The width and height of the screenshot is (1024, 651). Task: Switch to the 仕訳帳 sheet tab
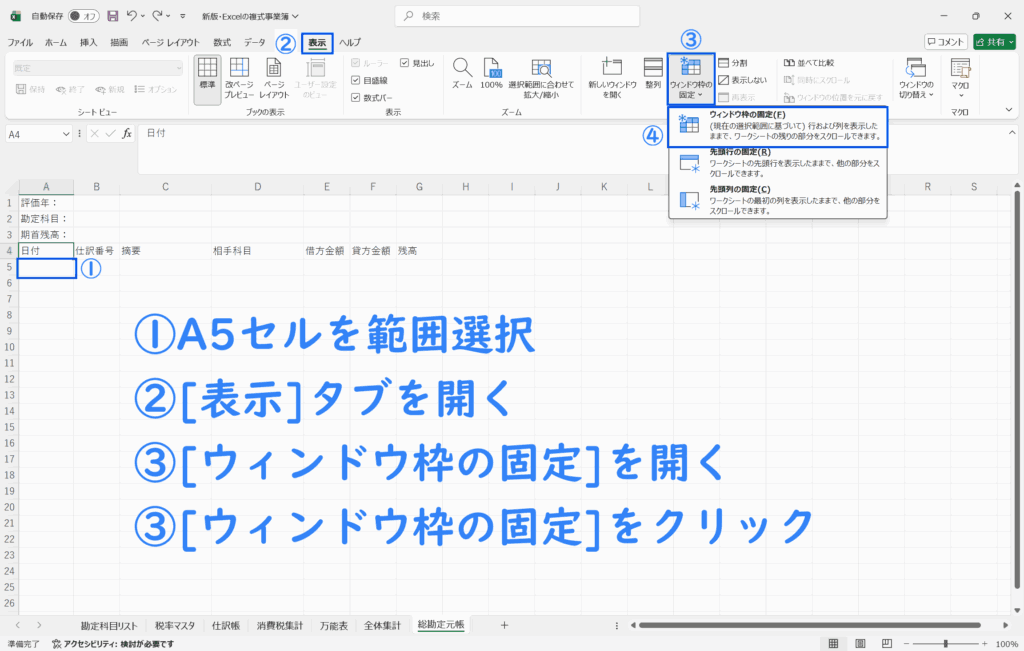(x=225, y=625)
